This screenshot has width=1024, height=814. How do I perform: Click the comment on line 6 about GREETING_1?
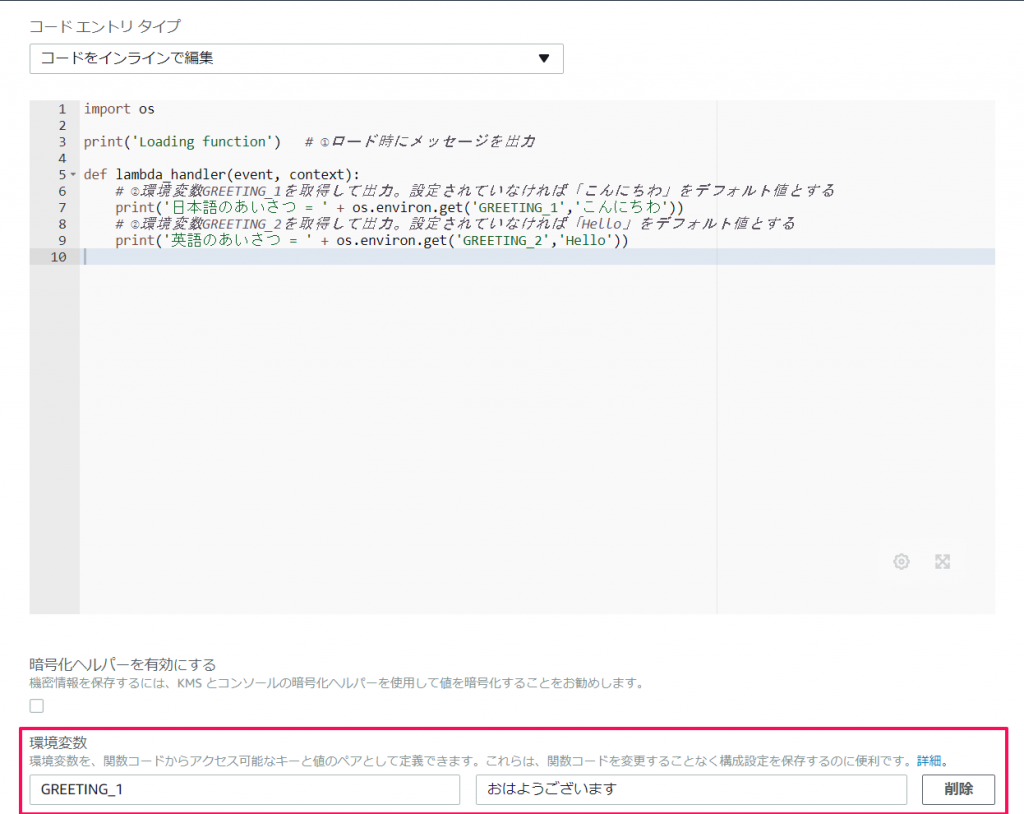pyautogui.click(x=475, y=191)
